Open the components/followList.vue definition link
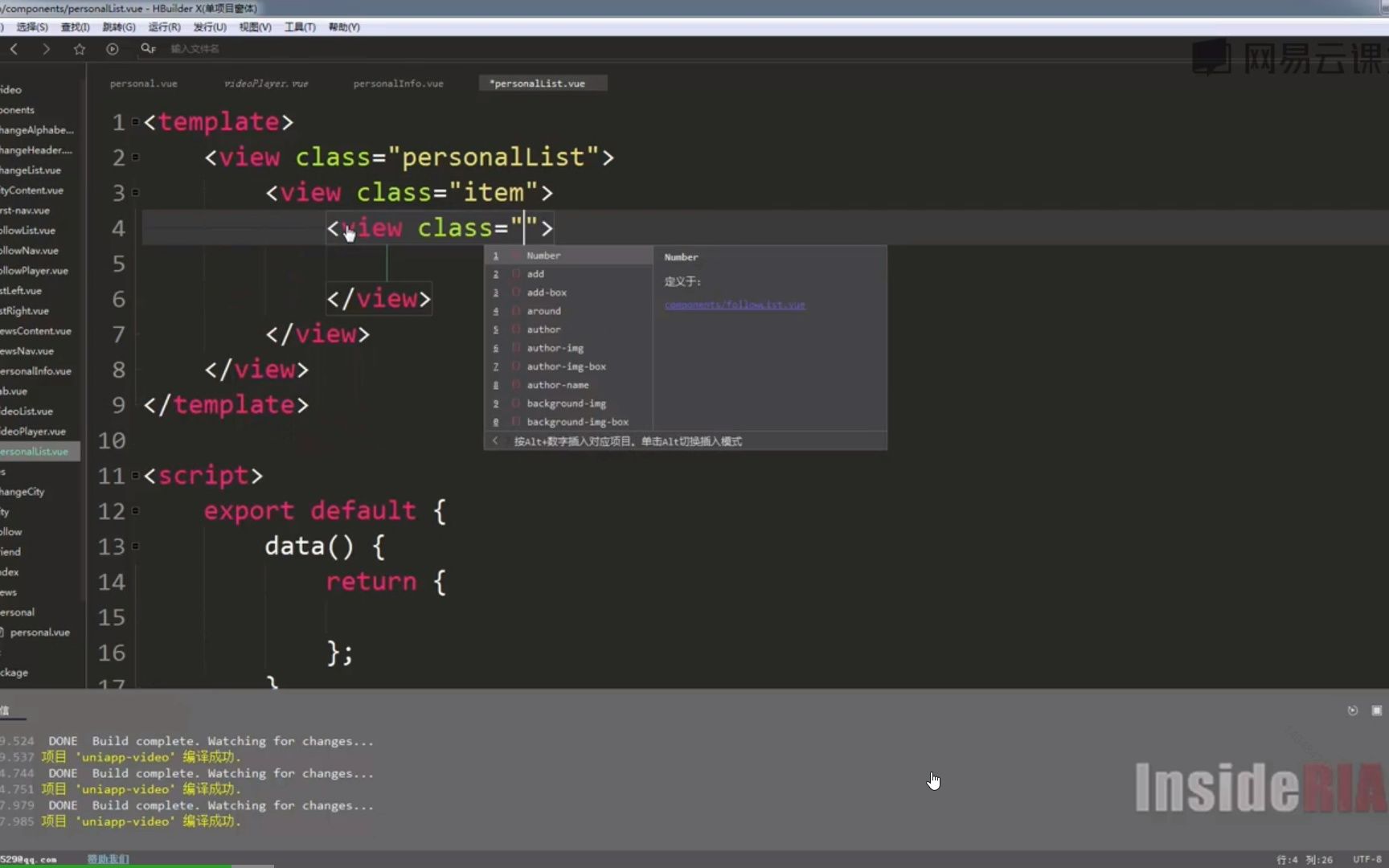Screen dimensions: 1389x868 pos(735,305)
